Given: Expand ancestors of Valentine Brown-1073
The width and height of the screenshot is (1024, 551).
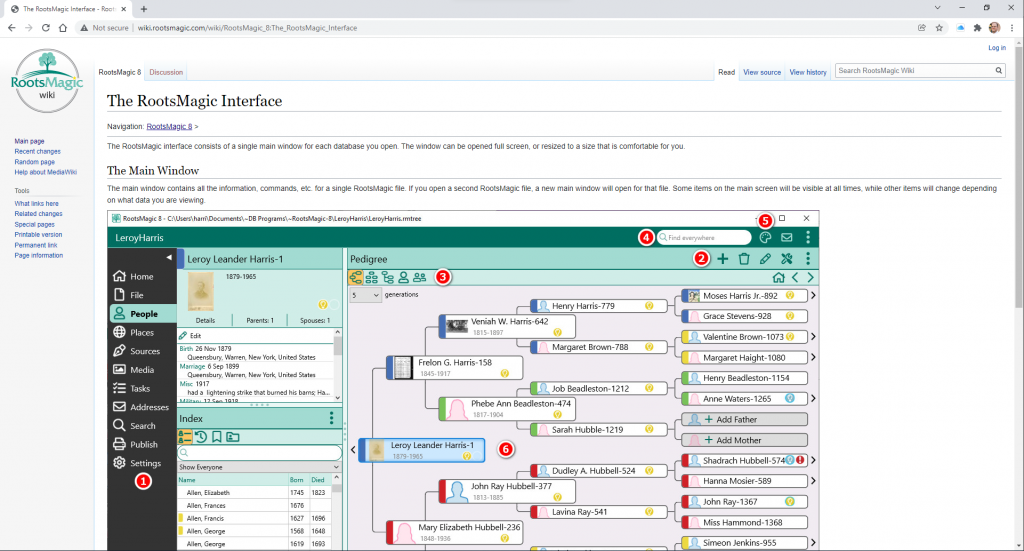Looking at the screenshot, I should tap(813, 337).
